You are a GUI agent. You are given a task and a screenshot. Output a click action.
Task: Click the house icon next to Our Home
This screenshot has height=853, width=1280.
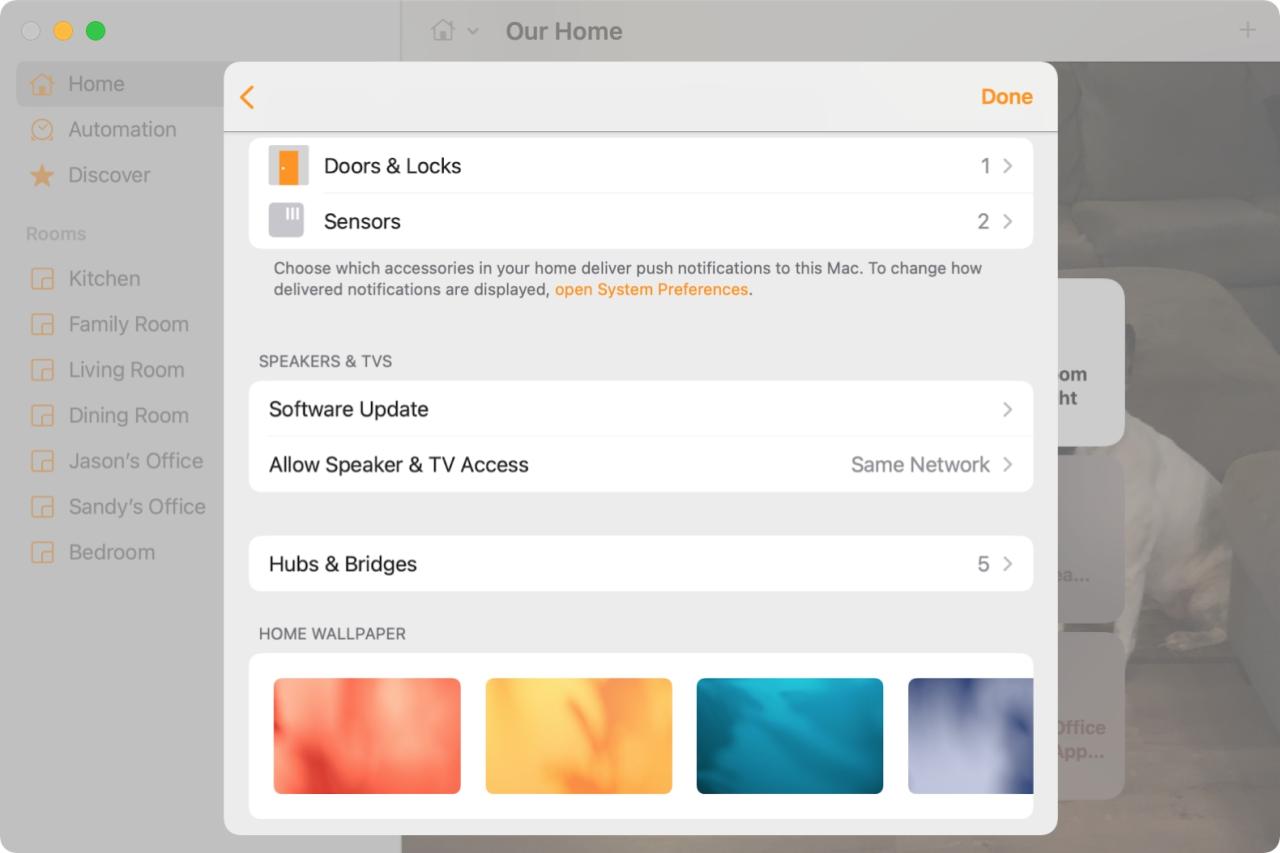pyautogui.click(x=443, y=31)
